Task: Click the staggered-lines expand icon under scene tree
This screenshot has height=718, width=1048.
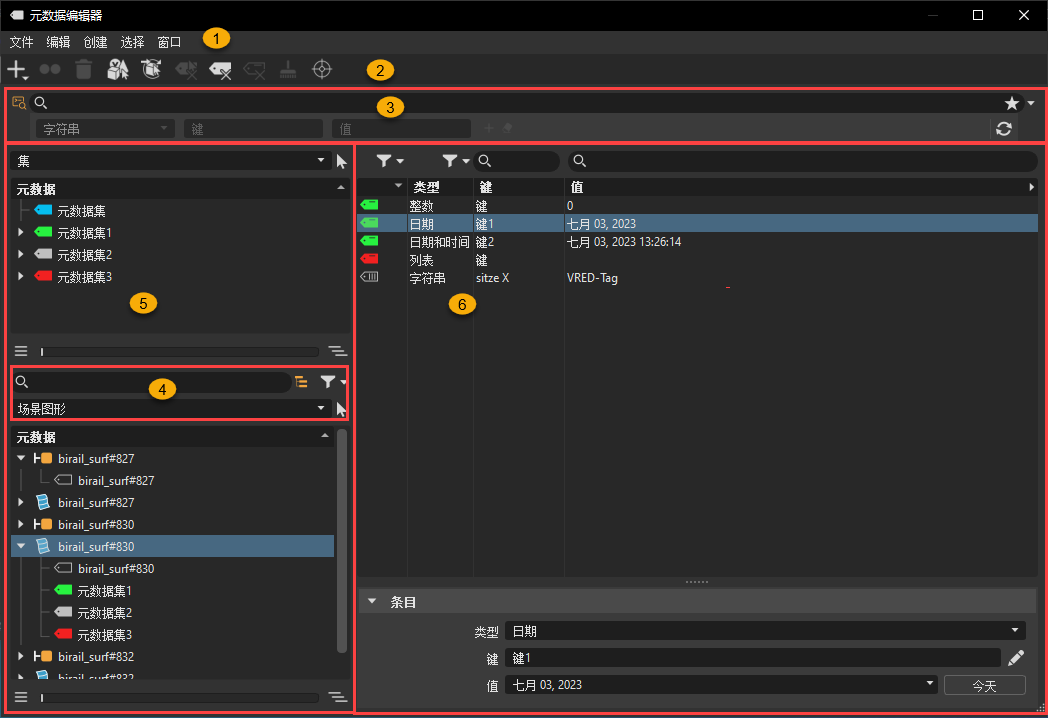Action: [x=338, y=697]
